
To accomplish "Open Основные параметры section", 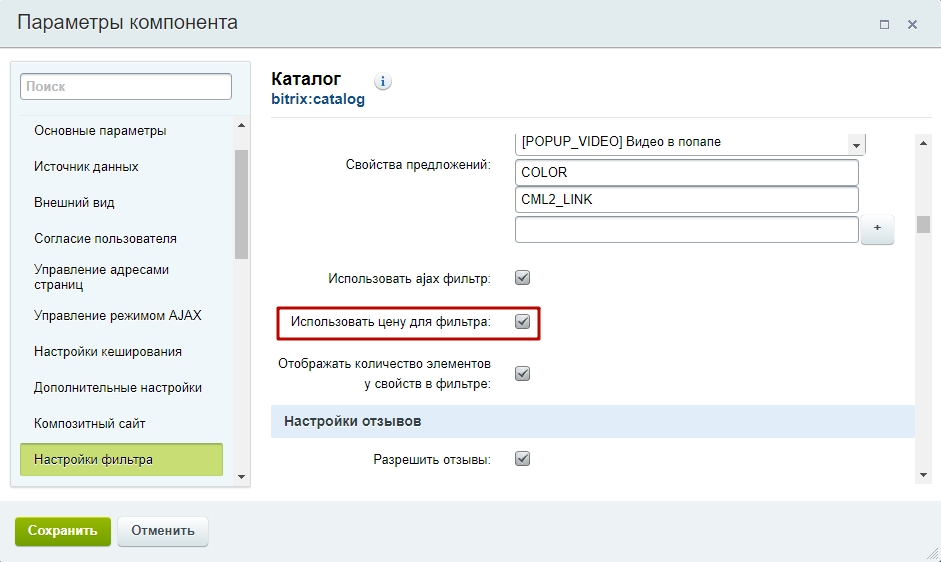I will (x=100, y=131).
